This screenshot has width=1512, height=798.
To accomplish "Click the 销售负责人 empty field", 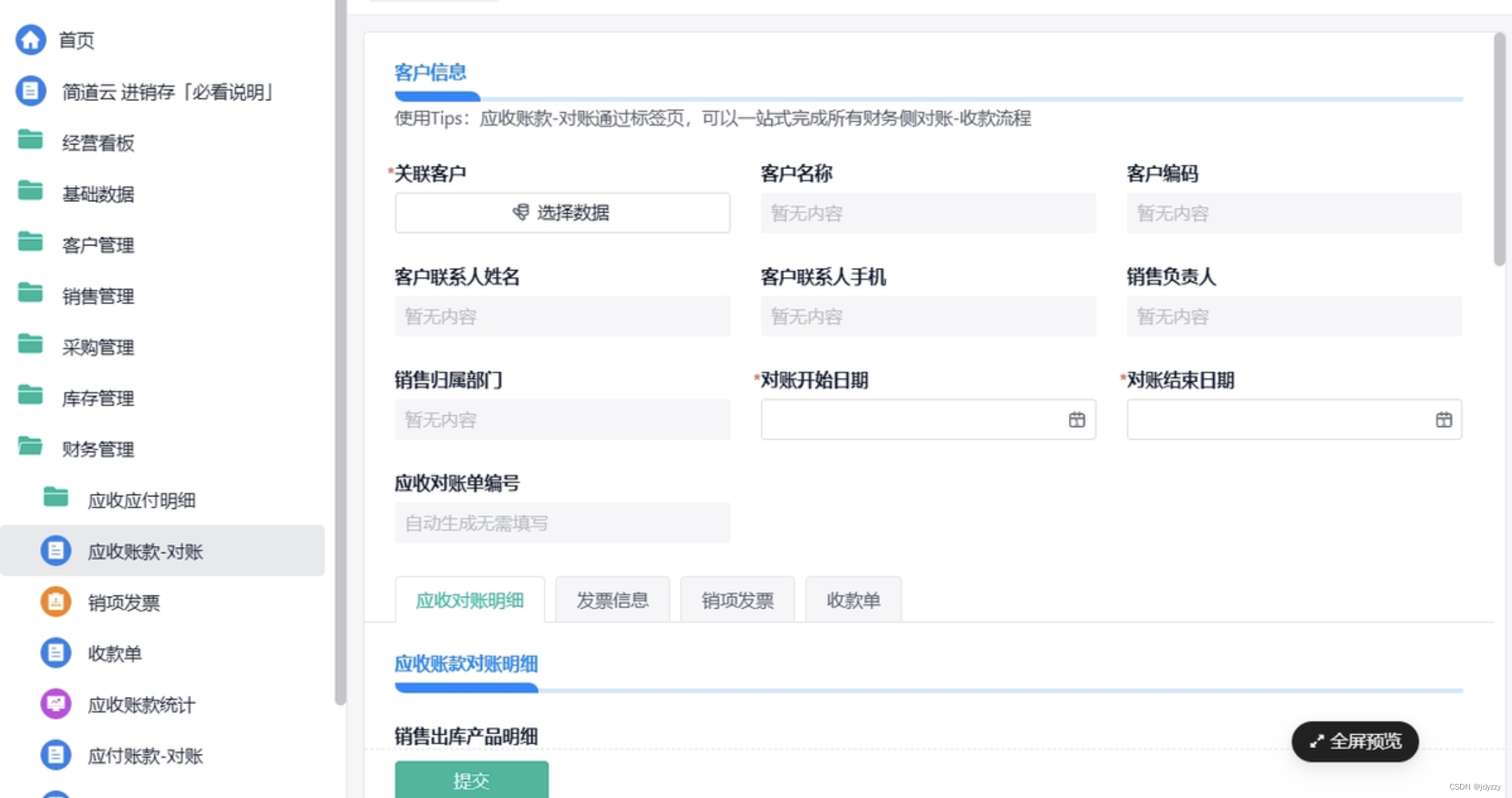I will (1294, 316).
